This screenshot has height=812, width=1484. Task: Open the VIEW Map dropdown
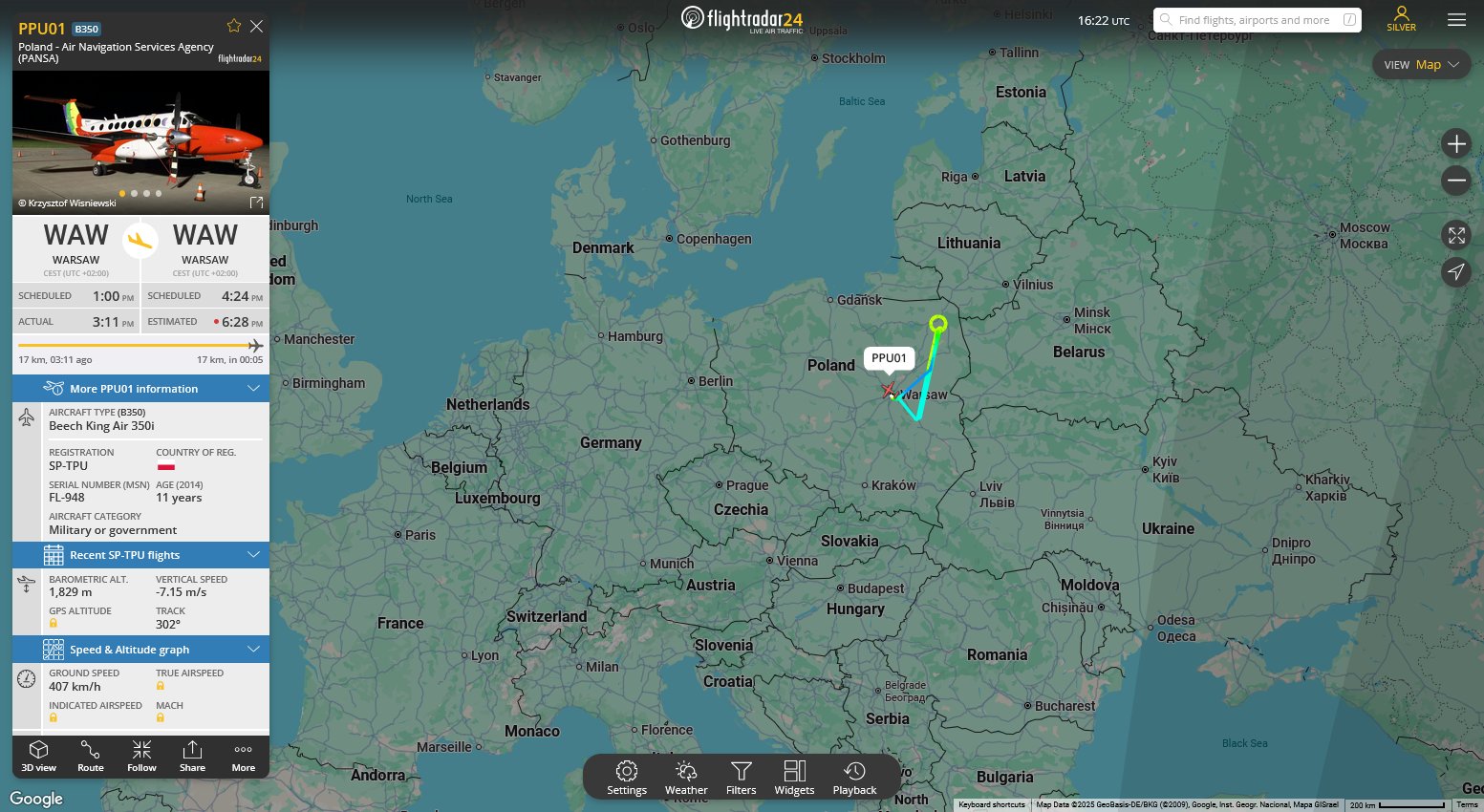coord(1422,65)
